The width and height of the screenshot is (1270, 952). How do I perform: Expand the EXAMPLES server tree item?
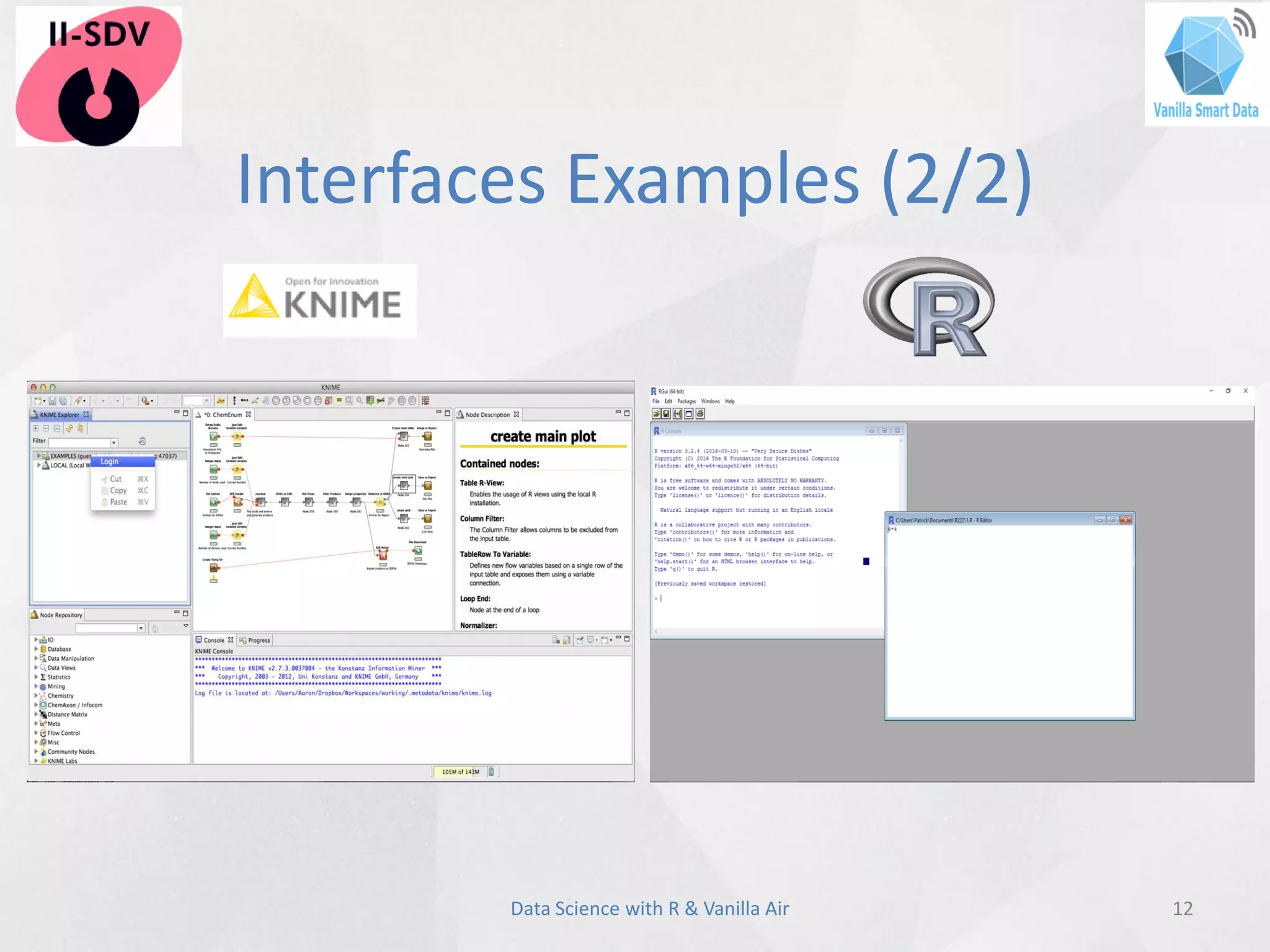point(38,456)
